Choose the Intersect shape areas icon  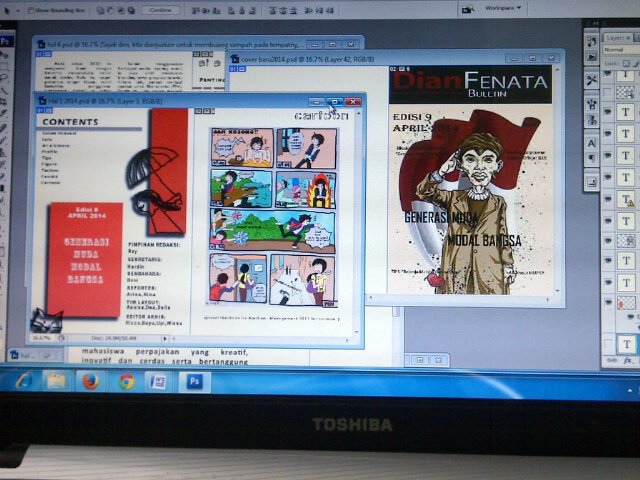pos(121,10)
